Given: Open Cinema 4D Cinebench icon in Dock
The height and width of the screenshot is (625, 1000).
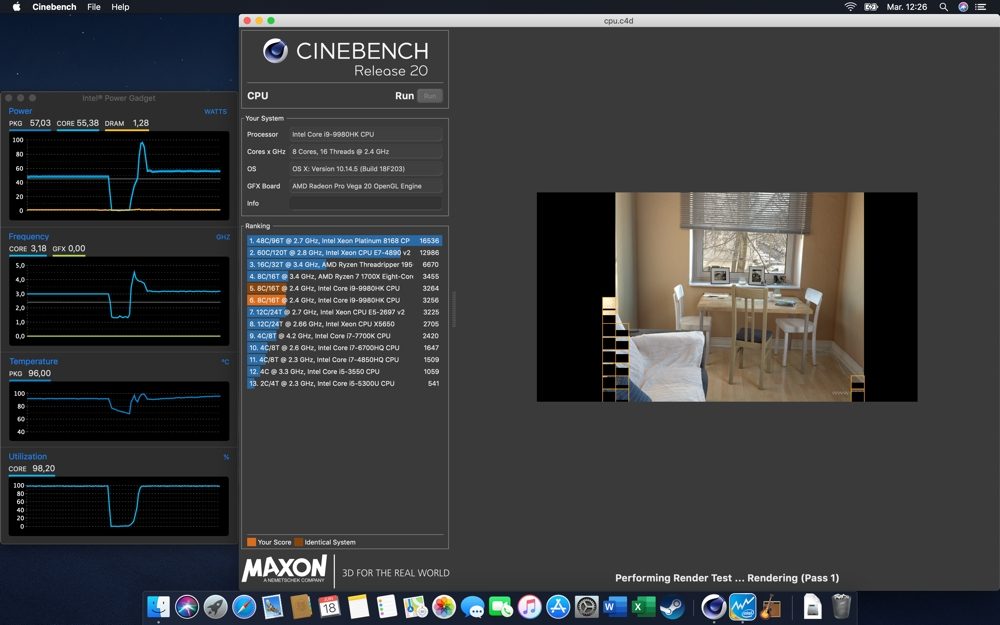Looking at the screenshot, I should pos(714,607).
